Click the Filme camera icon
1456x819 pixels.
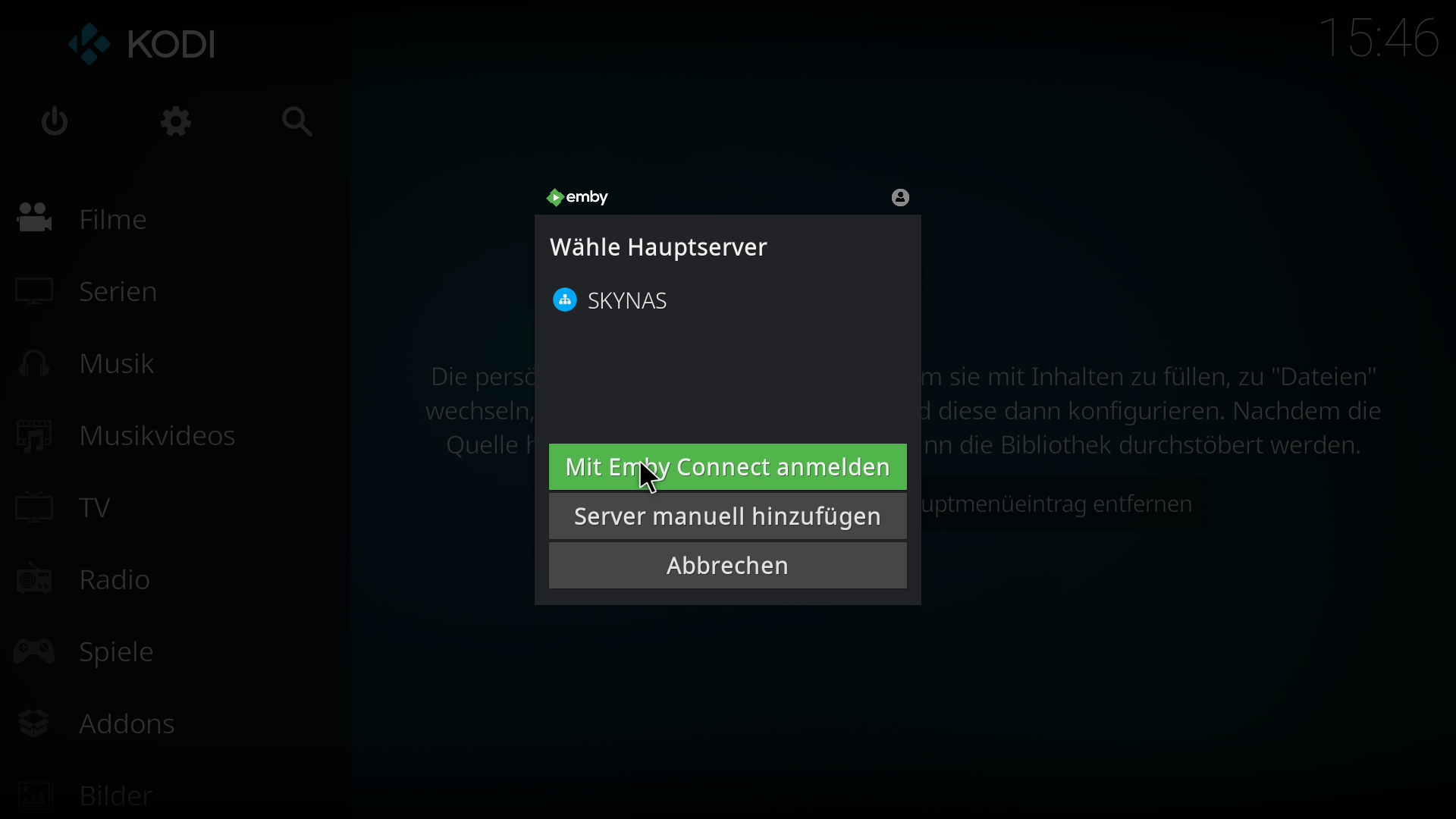tap(34, 218)
